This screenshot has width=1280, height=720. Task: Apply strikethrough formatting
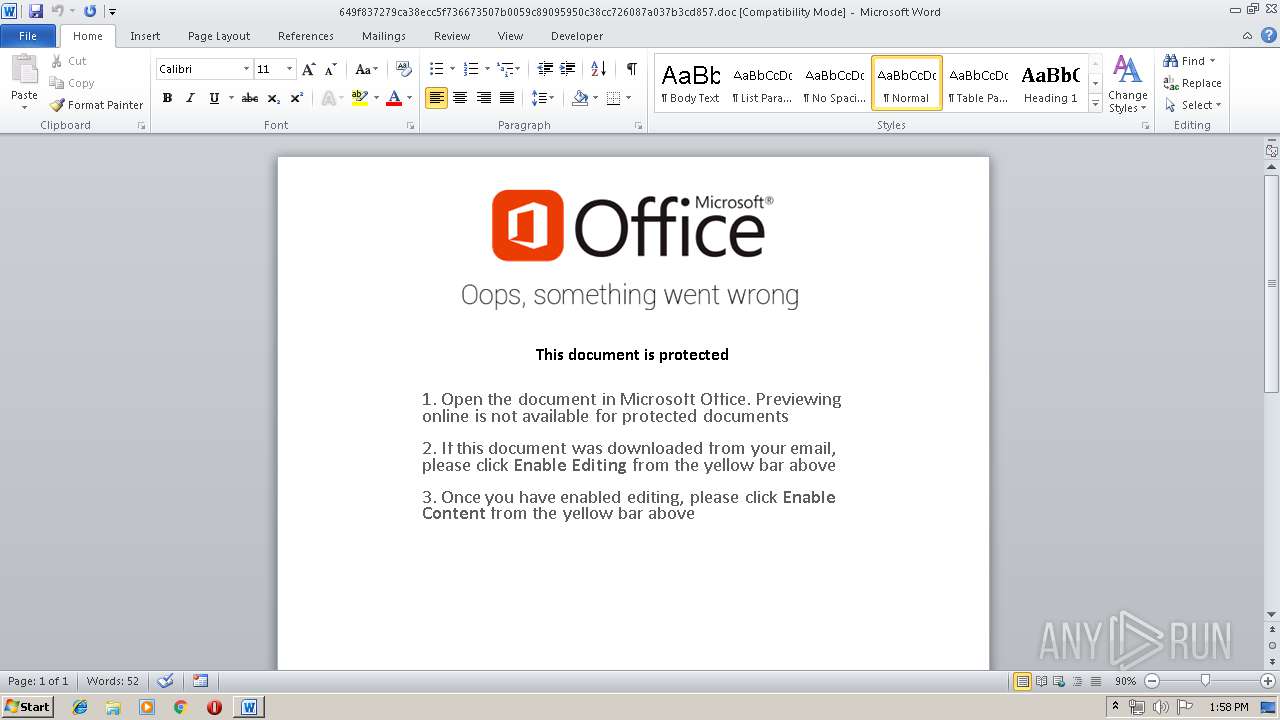click(x=250, y=98)
